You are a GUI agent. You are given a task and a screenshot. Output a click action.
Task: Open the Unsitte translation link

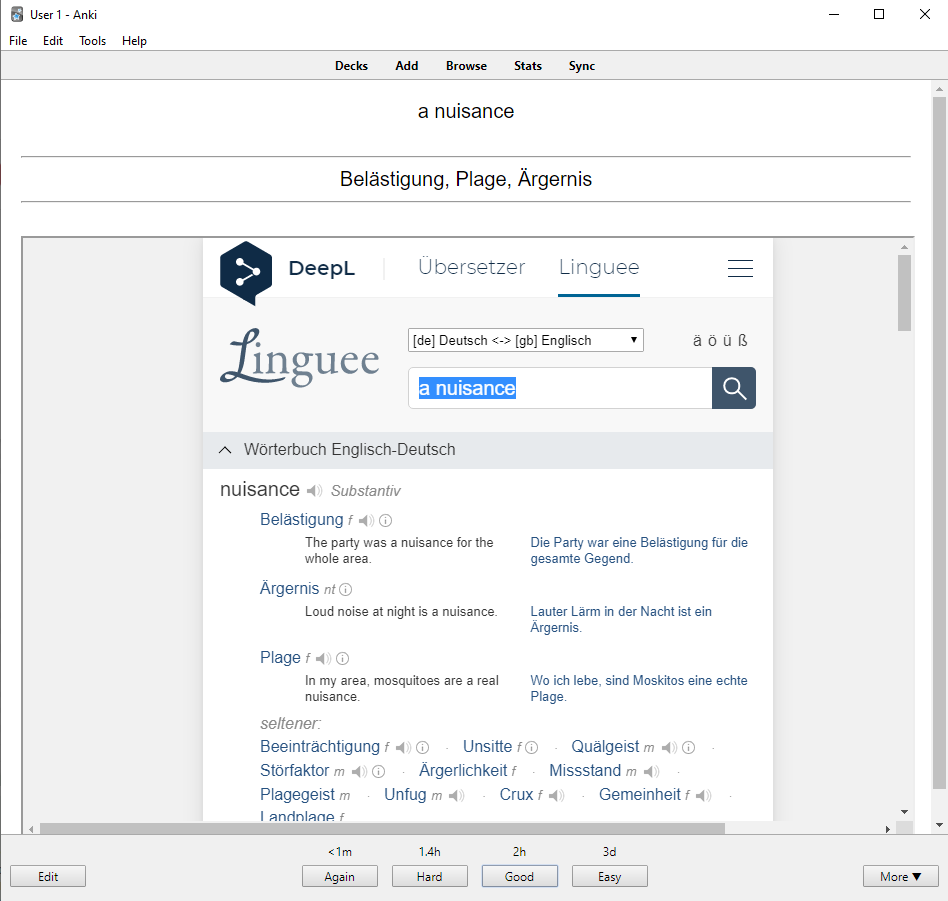(487, 747)
